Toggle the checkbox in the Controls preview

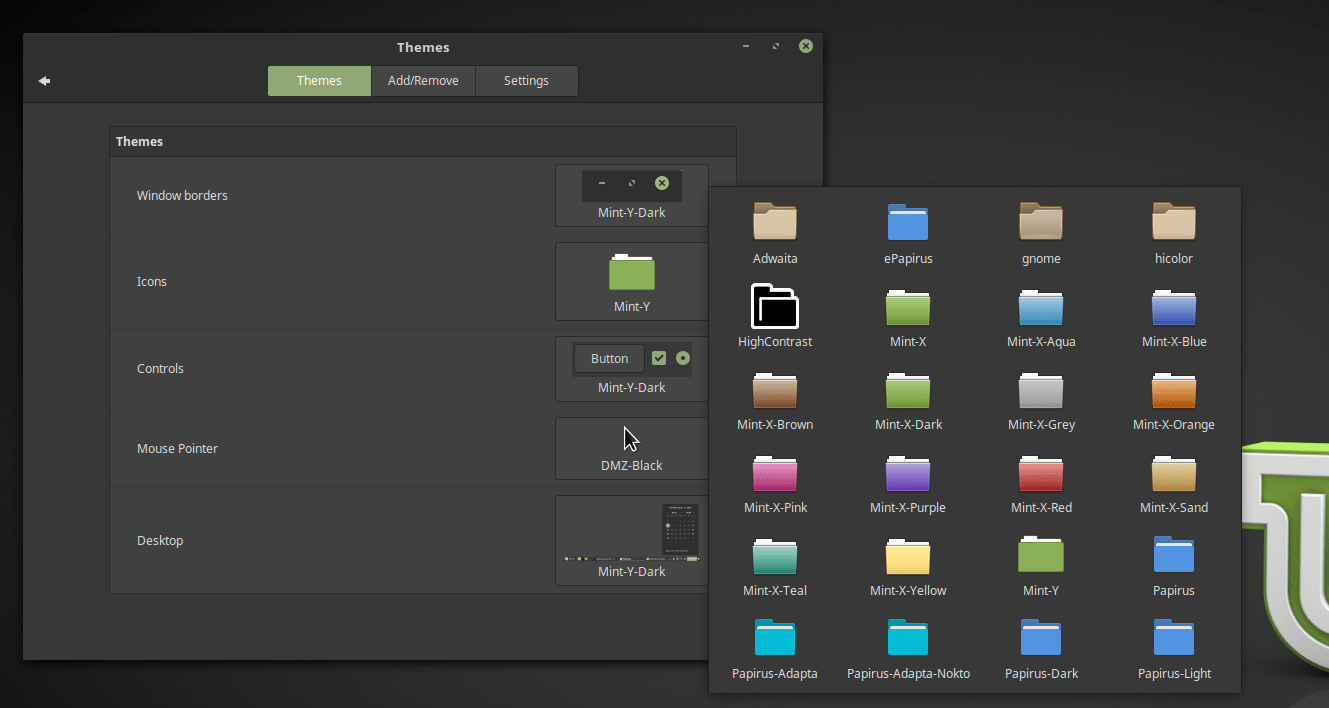(659, 357)
